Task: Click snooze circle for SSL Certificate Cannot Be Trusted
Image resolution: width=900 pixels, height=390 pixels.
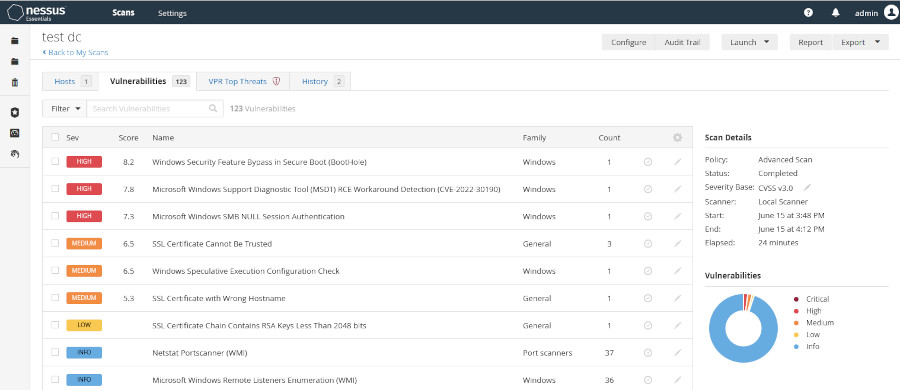Action: [648, 244]
